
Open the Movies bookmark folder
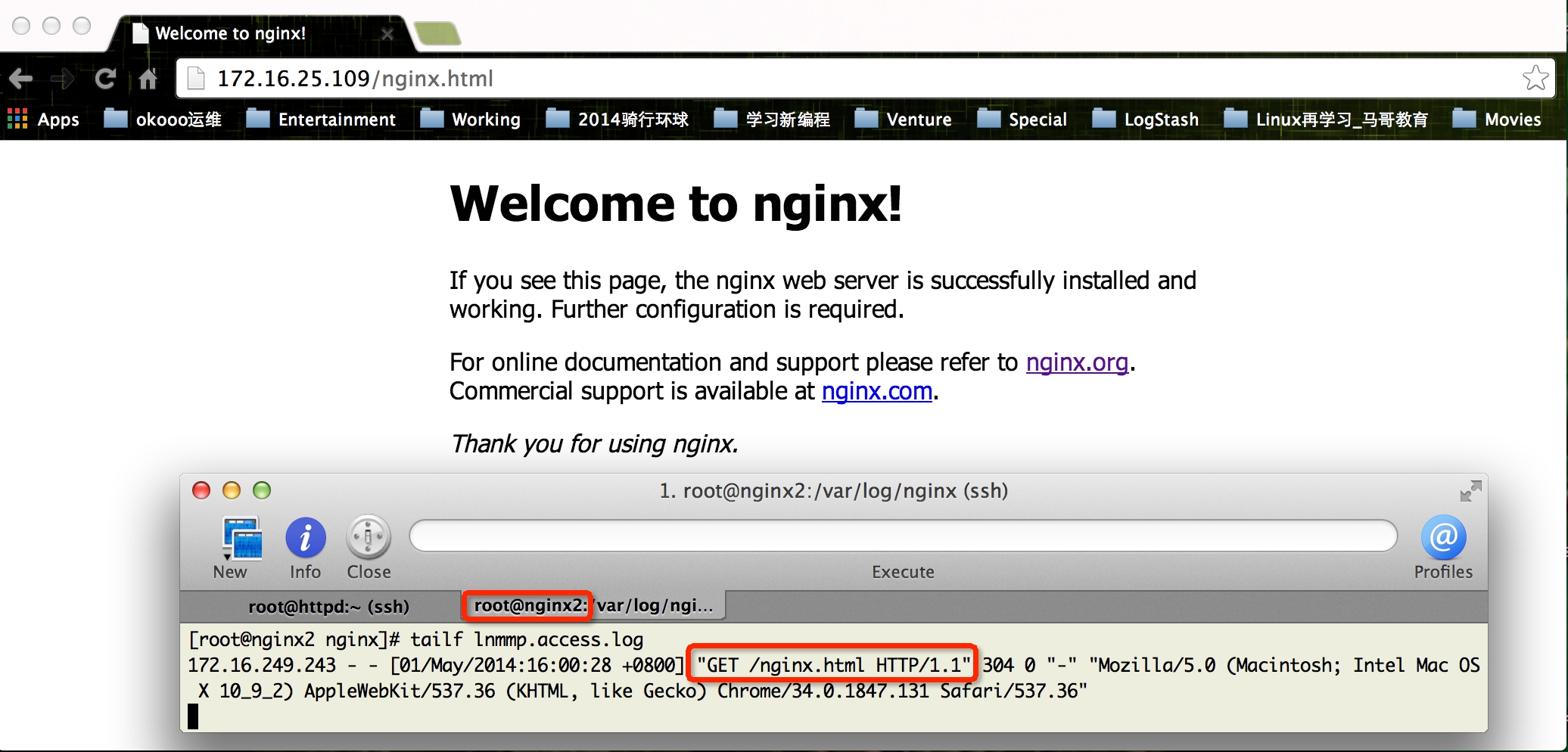1497,119
